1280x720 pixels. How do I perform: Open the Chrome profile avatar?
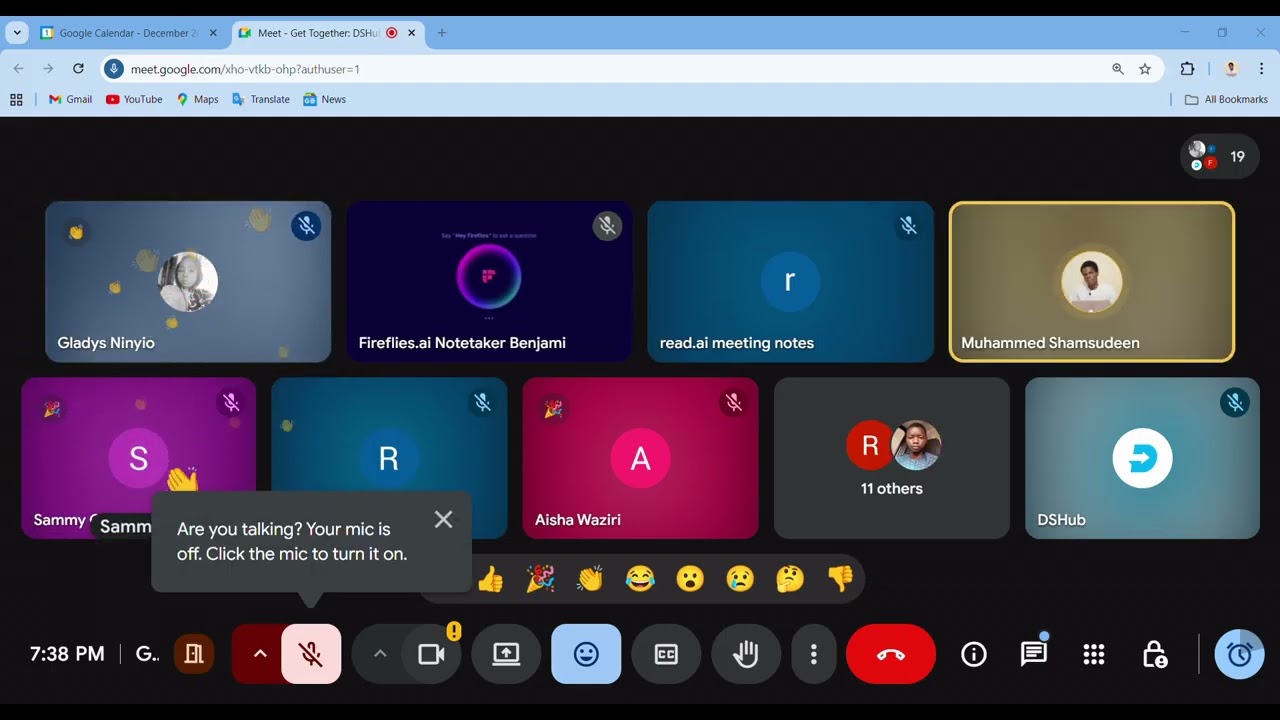[x=1232, y=69]
